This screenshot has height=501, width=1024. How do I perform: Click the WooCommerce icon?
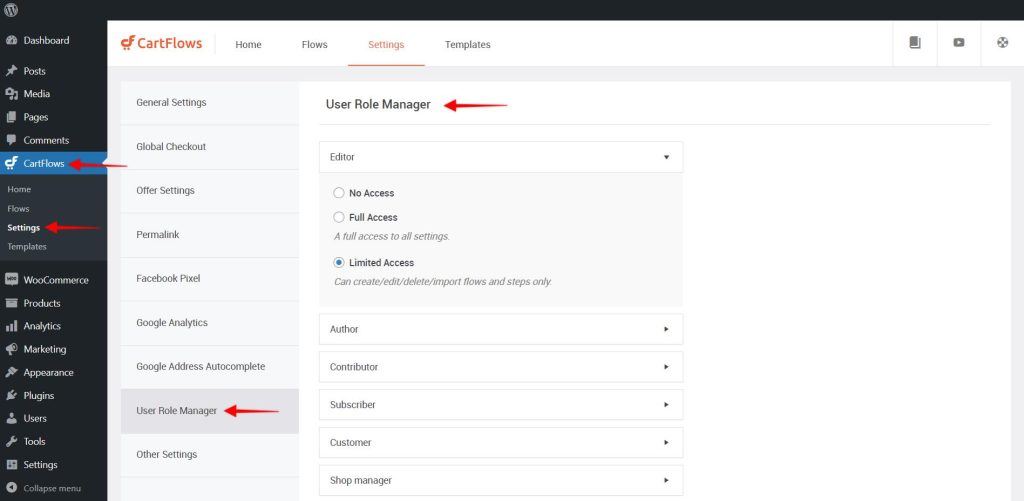(11, 280)
